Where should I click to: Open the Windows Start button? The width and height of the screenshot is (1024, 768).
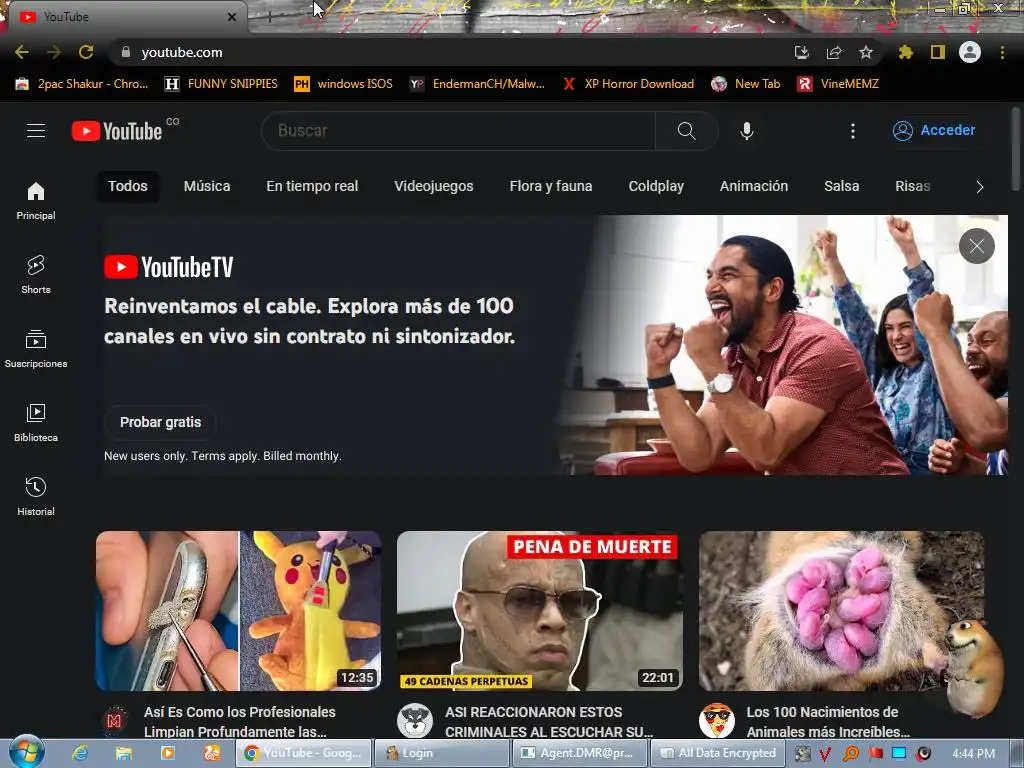coord(26,753)
